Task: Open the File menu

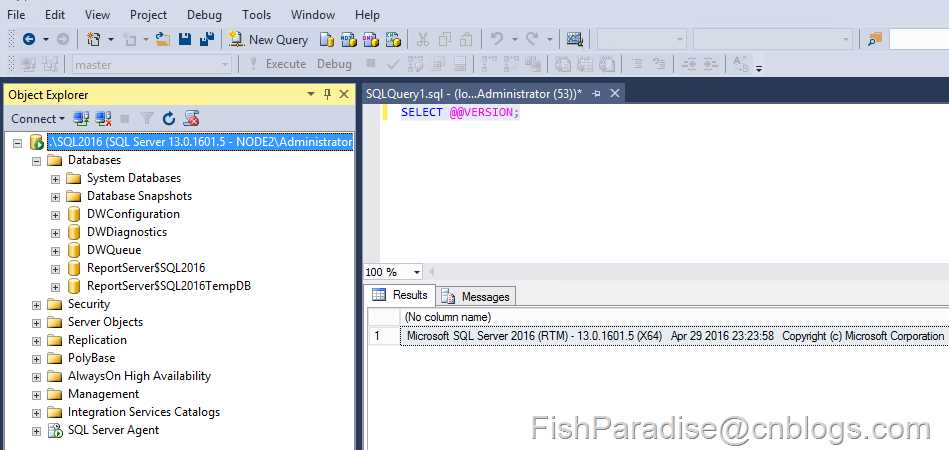Action: tap(16, 15)
